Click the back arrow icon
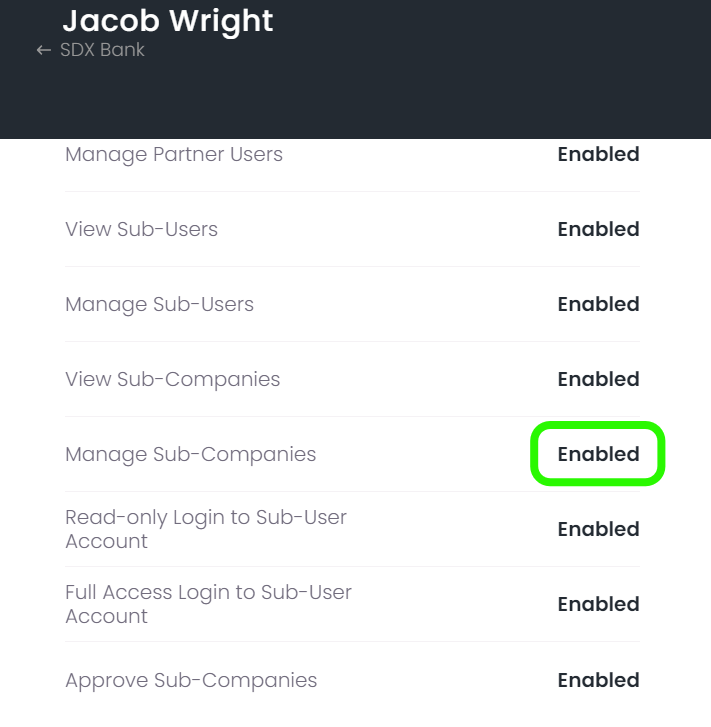Image resolution: width=711 pixels, height=727 pixels. pos(43,50)
